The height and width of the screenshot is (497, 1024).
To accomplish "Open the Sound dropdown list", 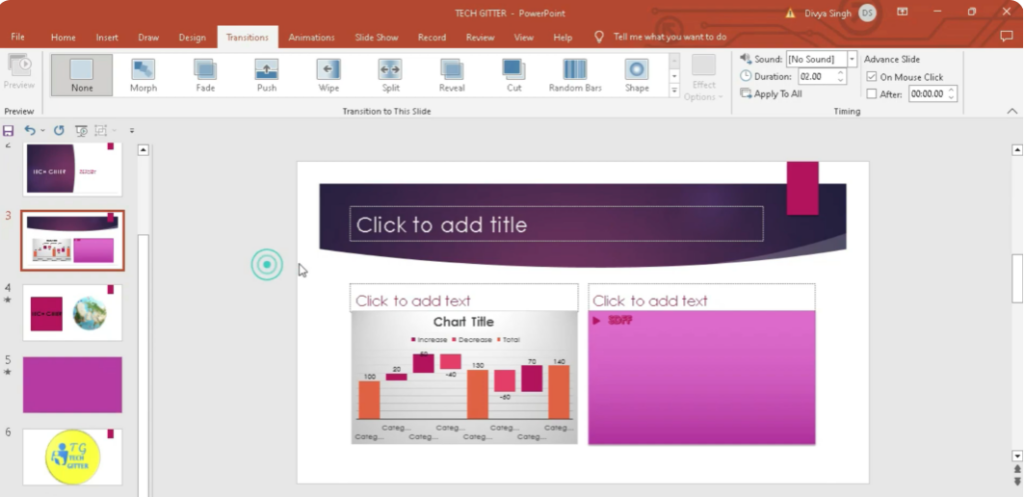I will 852,60.
